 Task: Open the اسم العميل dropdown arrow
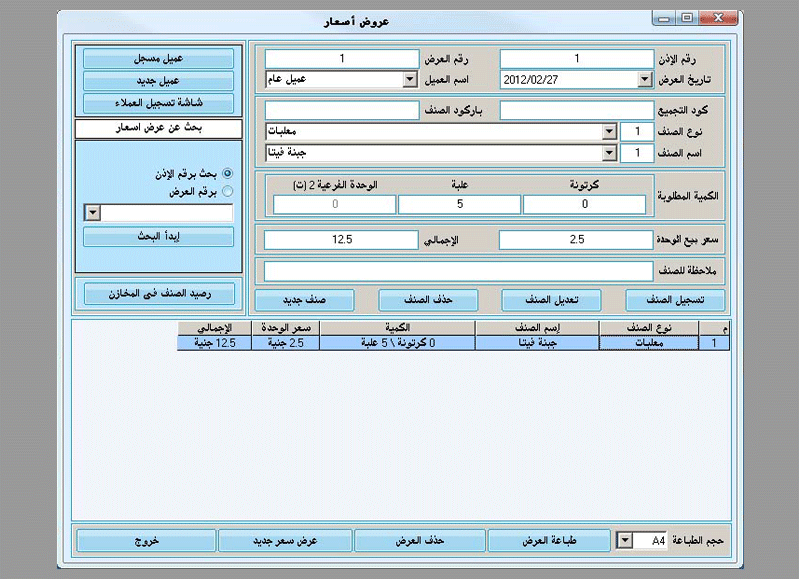pos(410,80)
